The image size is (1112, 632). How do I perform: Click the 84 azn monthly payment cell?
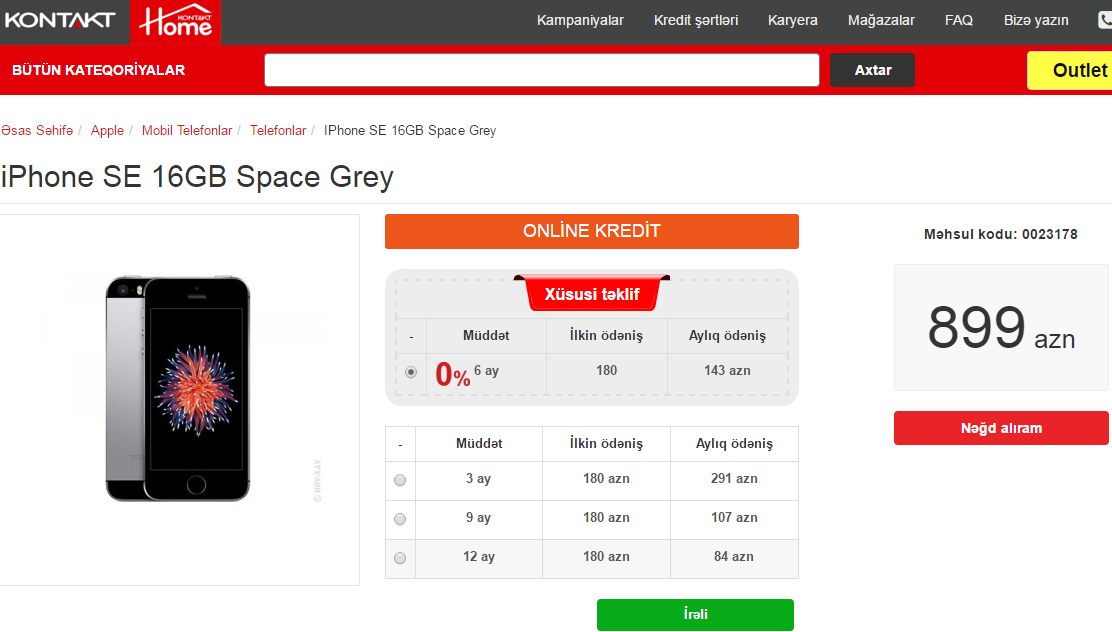coord(734,557)
